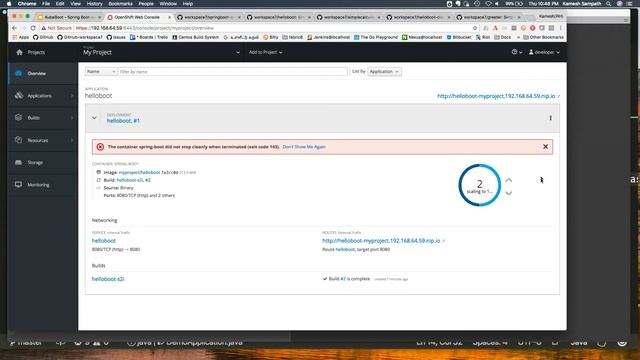Image resolution: width=640 pixels, height=360 pixels.
Task: Switch to the workspace7/greeter GitHub tab
Action: [x=488, y=17]
